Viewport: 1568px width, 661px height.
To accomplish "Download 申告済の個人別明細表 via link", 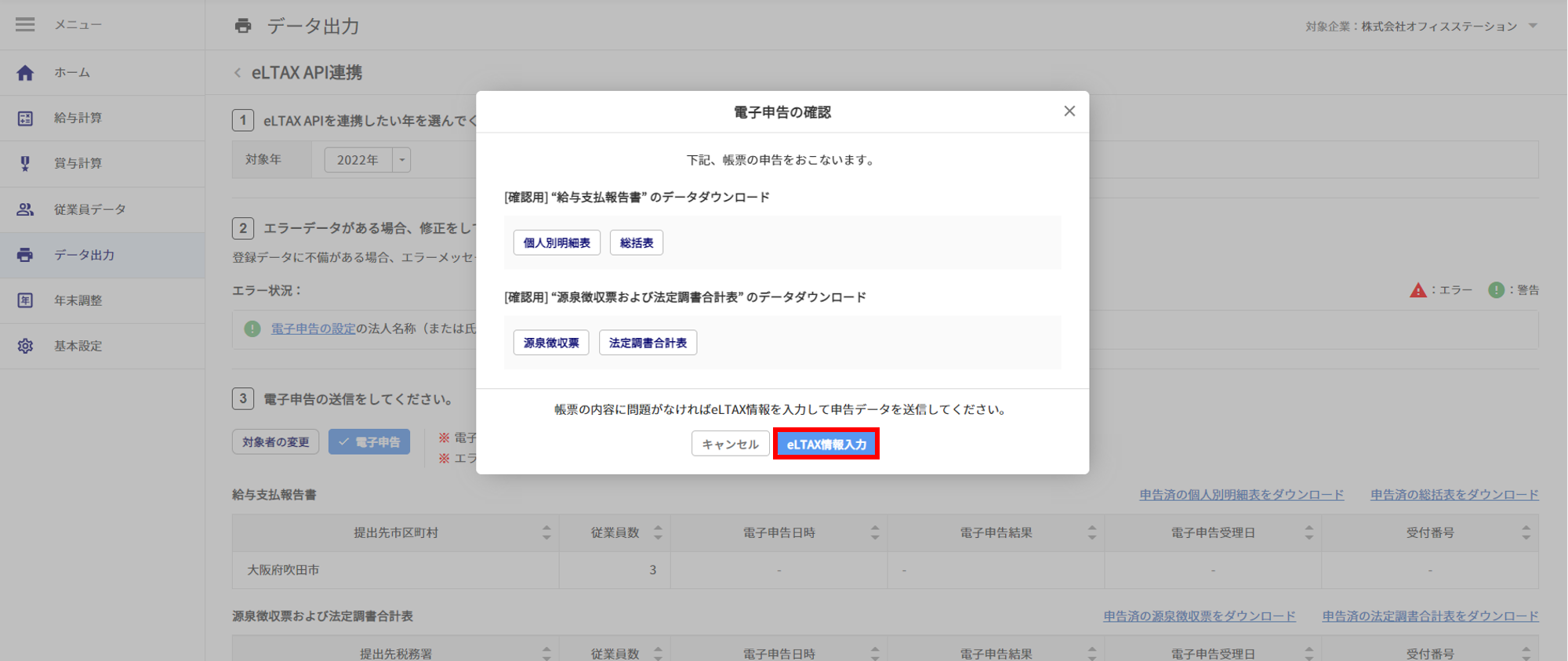I will (x=1242, y=495).
